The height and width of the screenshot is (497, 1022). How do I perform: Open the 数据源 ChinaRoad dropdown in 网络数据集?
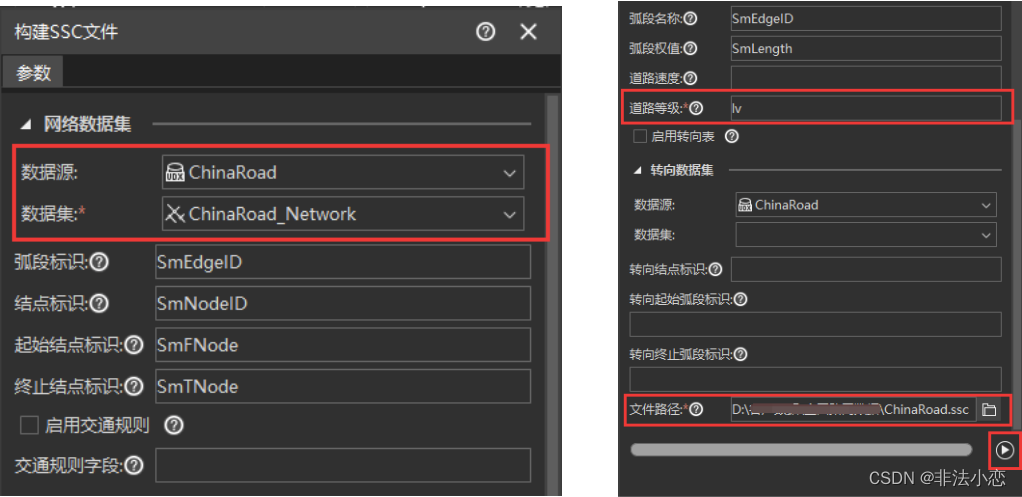tap(343, 173)
